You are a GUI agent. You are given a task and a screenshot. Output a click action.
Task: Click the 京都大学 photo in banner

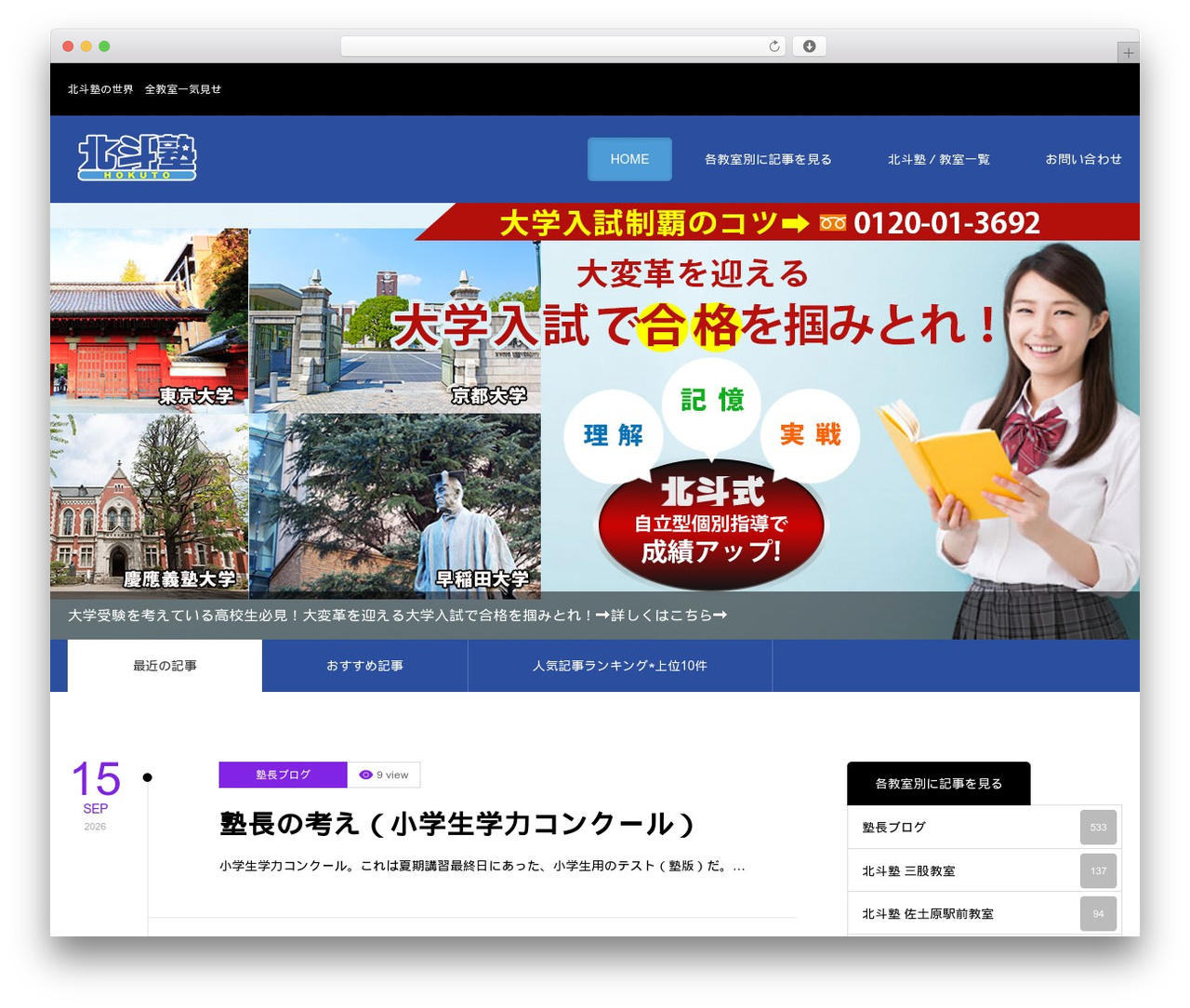point(395,321)
